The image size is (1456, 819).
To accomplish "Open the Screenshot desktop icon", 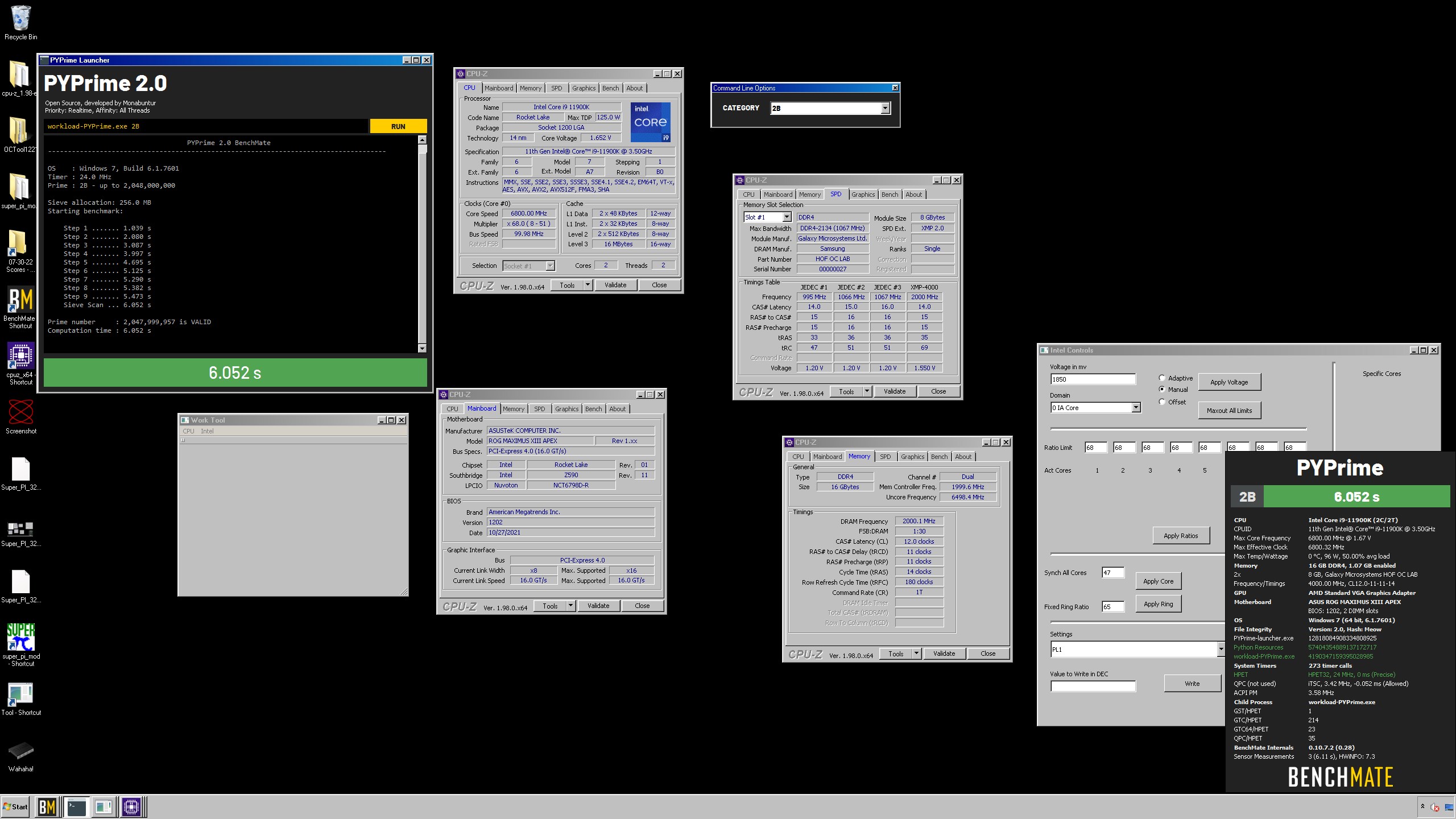I will pos(20,417).
